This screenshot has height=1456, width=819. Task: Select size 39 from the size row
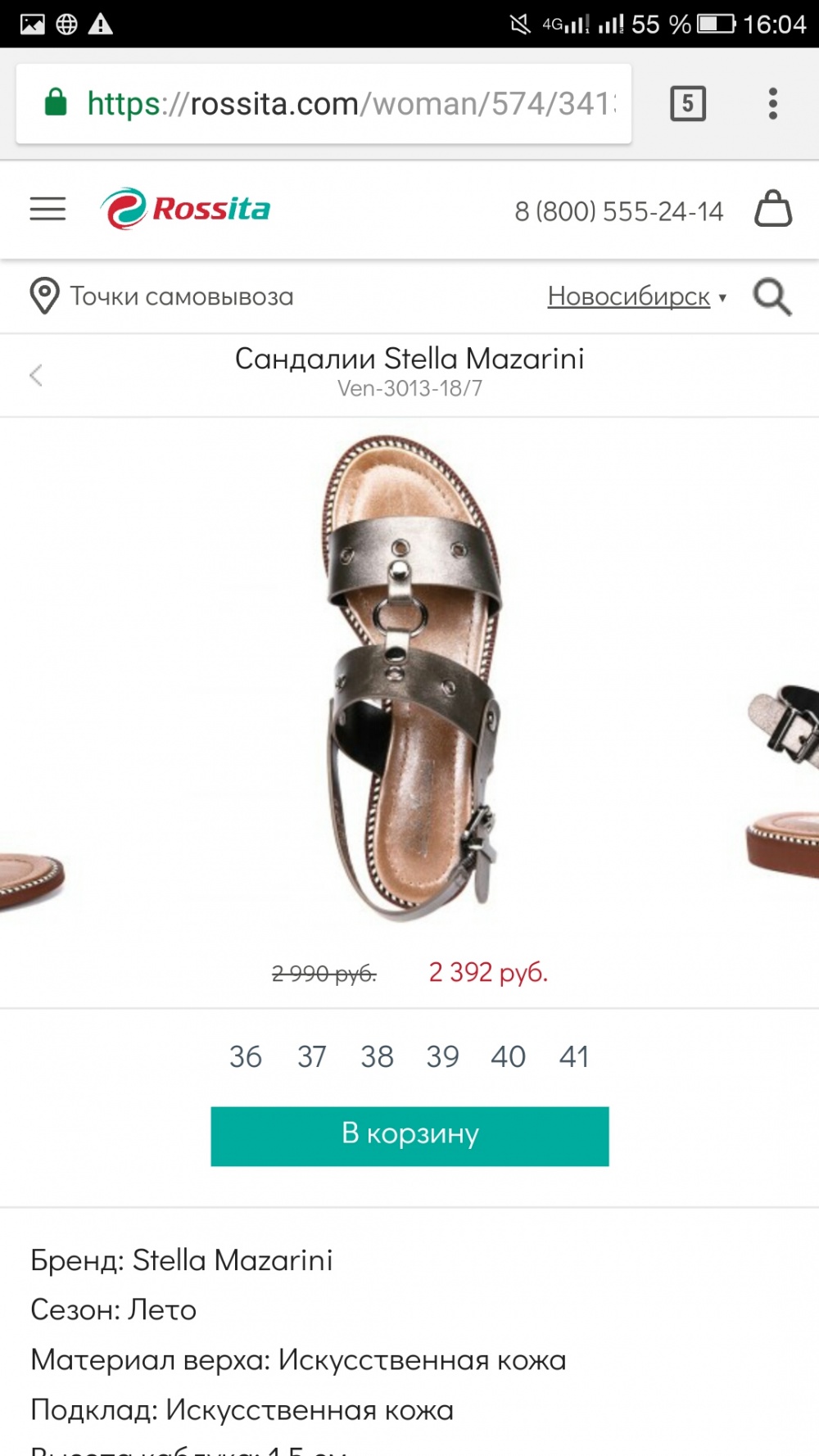coord(442,1057)
